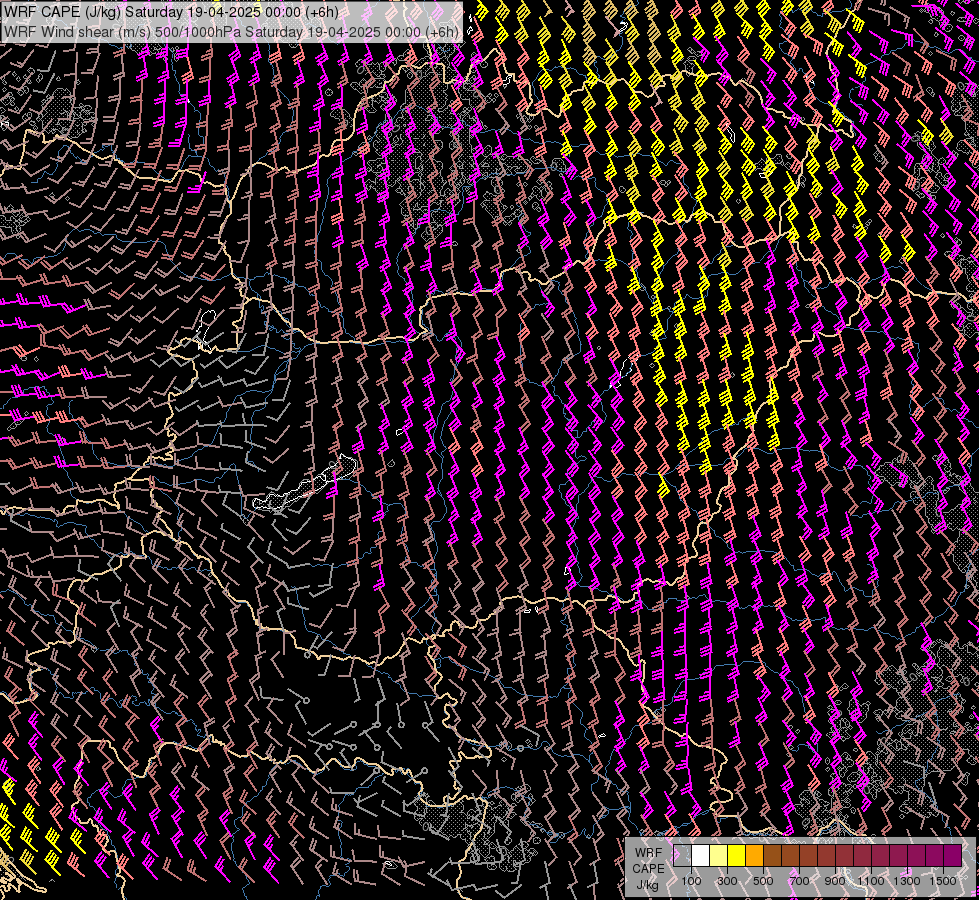
Task: Click the orange CAPE legend swatch
Action: tap(754, 856)
